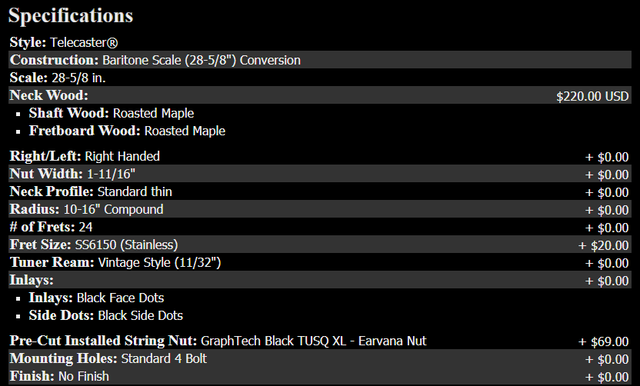The height and width of the screenshot is (386, 640).
Task: Select the Side Dots Black Side Dots item
Action: (x=106, y=315)
